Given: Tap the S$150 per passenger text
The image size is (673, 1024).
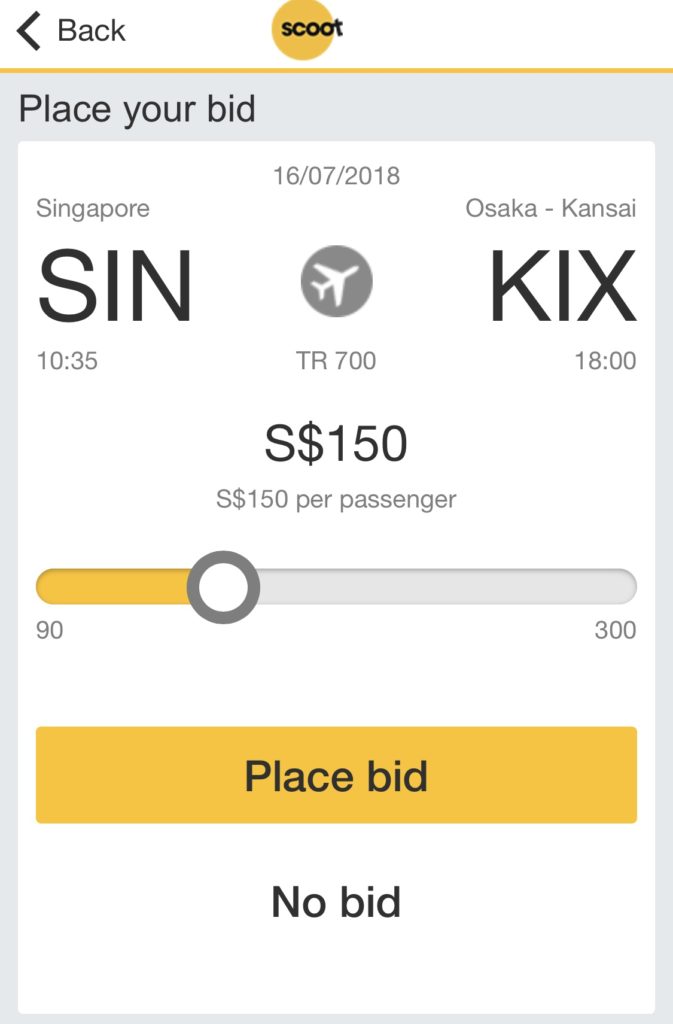Looking at the screenshot, I should 336,499.
